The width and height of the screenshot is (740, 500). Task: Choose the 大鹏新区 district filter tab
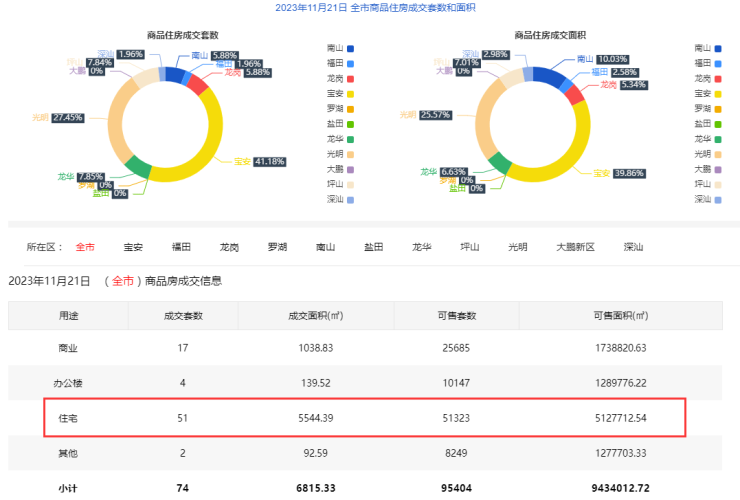coord(576,246)
